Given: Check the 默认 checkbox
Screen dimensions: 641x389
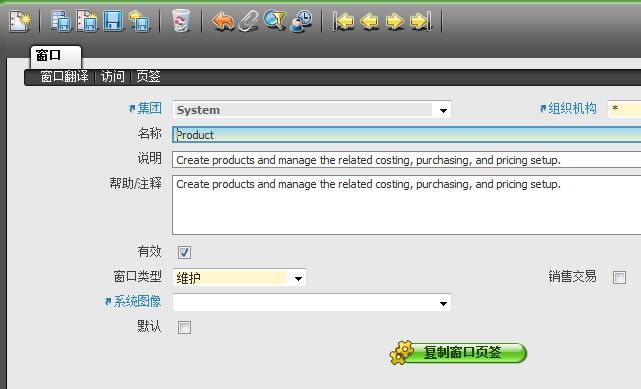Looking at the screenshot, I should pyautogui.click(x=184, y=327).
